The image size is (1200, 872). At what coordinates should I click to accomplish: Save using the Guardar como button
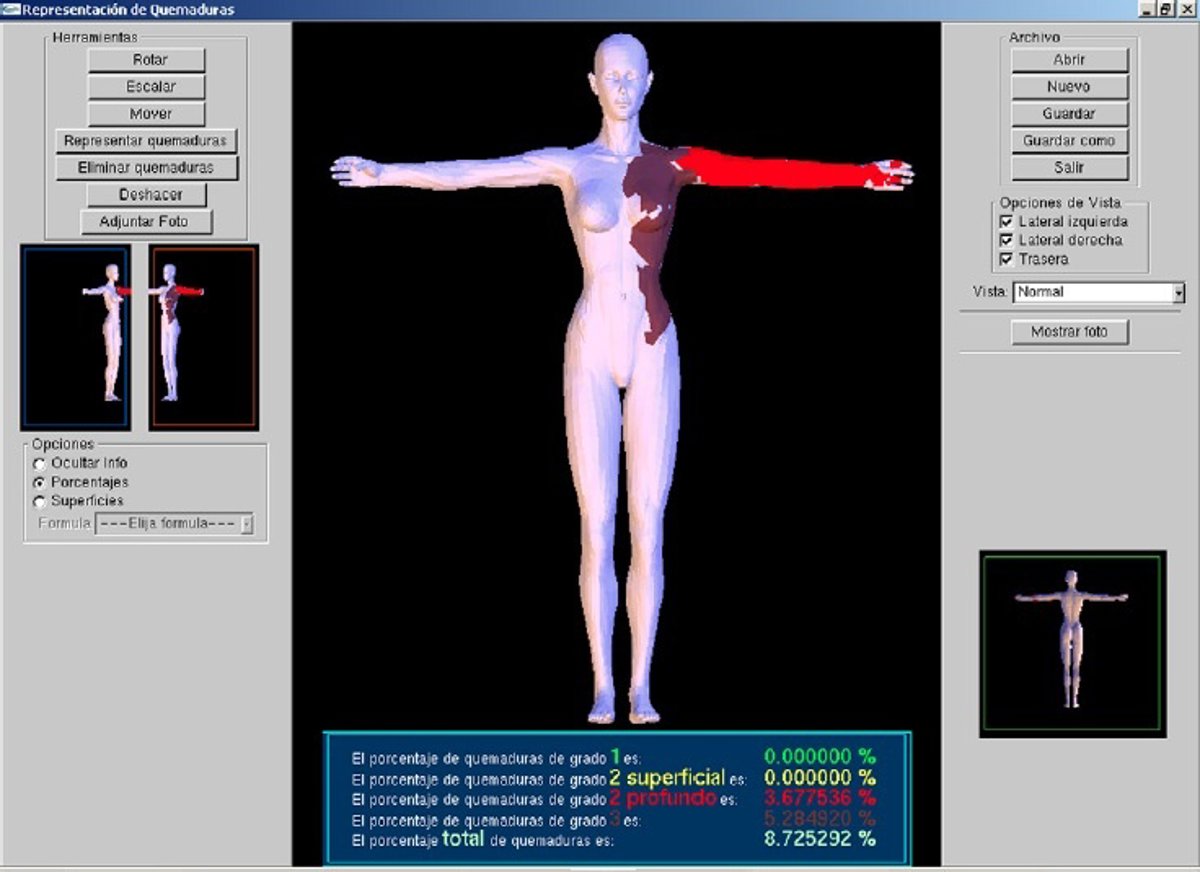(x=1069, y=141)
